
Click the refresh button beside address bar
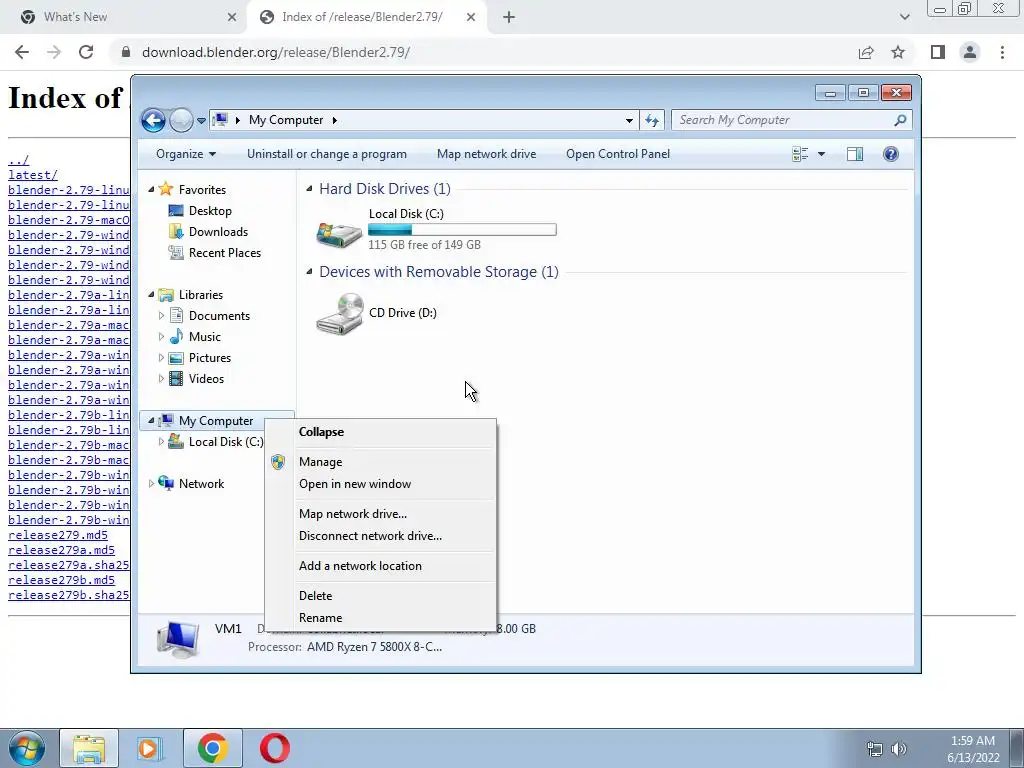(x=652, y=120)
